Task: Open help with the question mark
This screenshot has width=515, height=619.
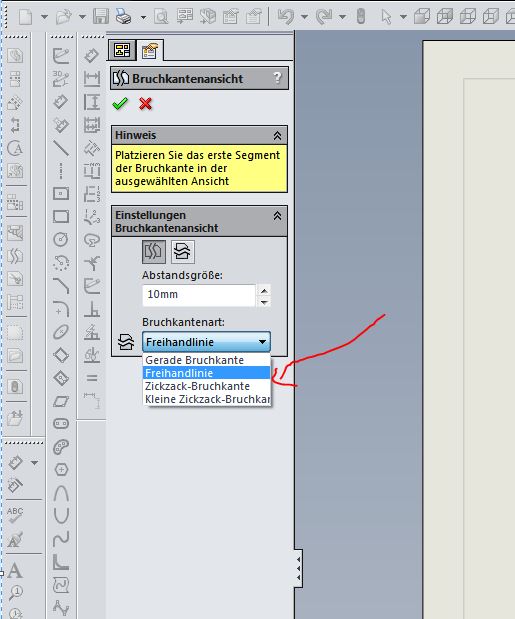Action: 277,78
